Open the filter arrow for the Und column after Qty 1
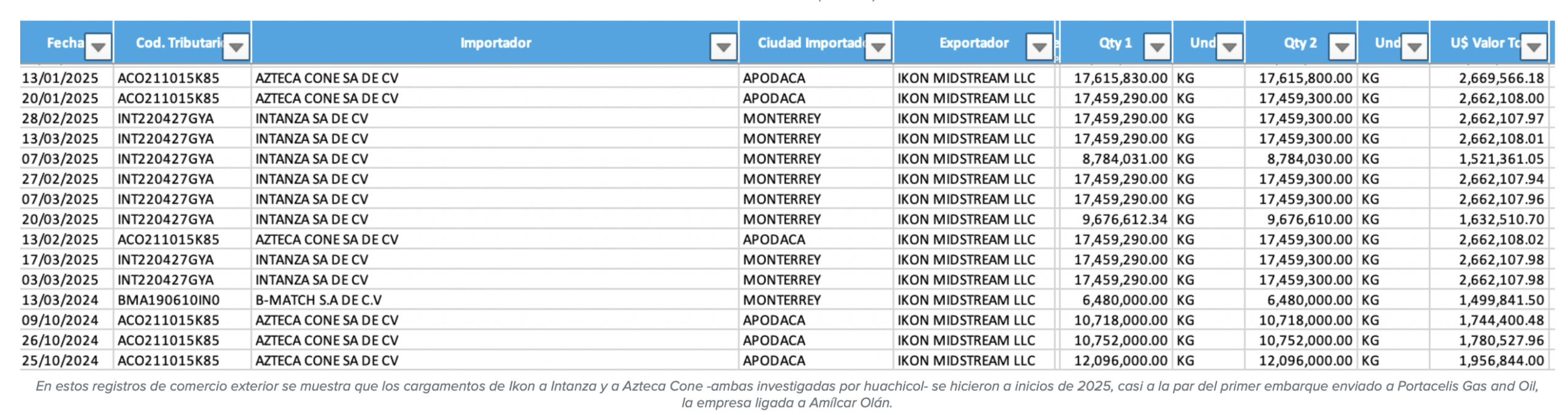This screenshot has height=415, width=1568. pos(1229,47)
